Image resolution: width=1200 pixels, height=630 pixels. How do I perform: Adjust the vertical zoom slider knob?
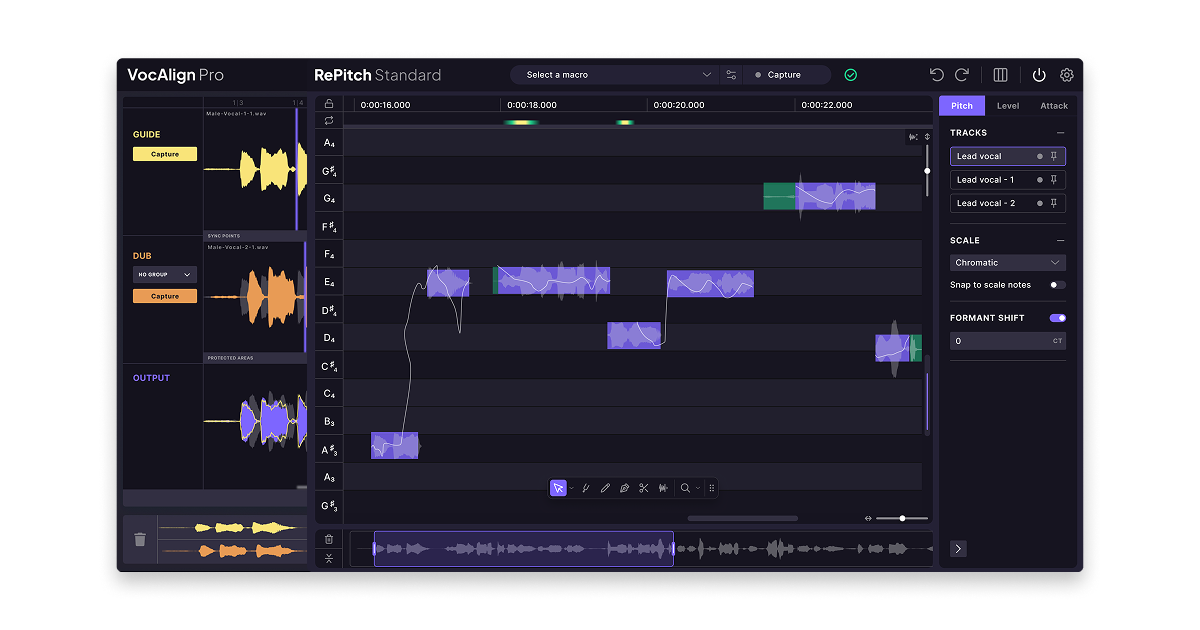(x=927, y=170)
